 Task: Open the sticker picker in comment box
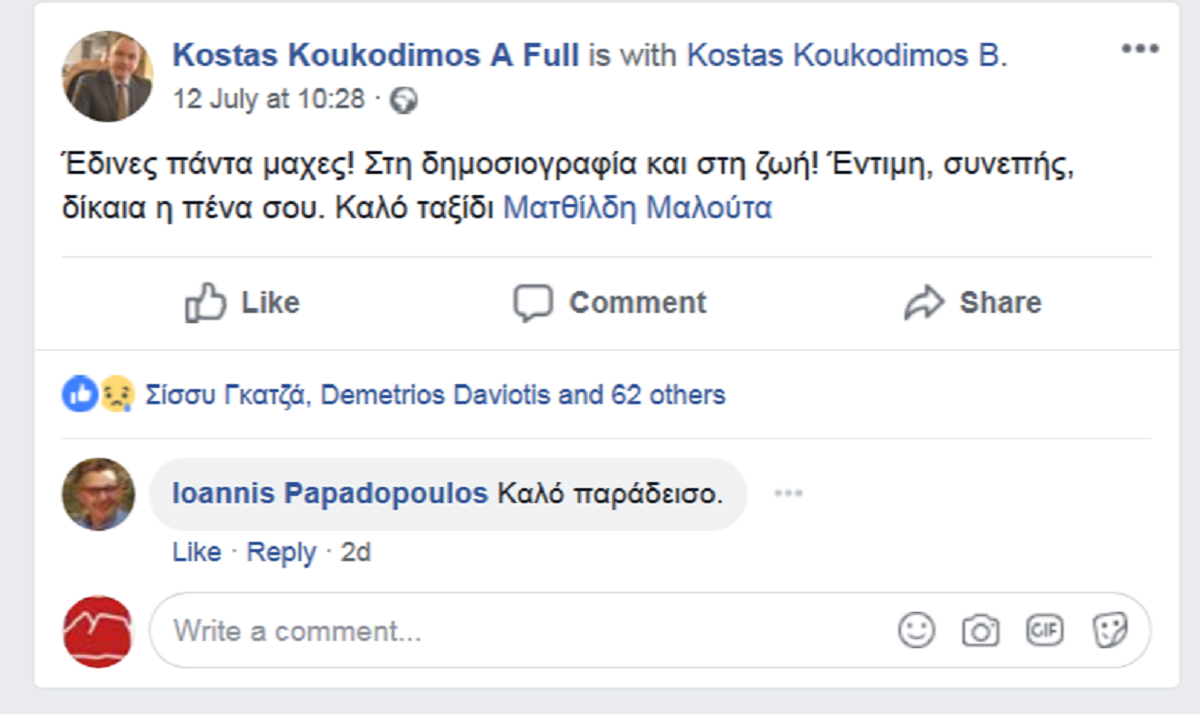[1109, 630]
